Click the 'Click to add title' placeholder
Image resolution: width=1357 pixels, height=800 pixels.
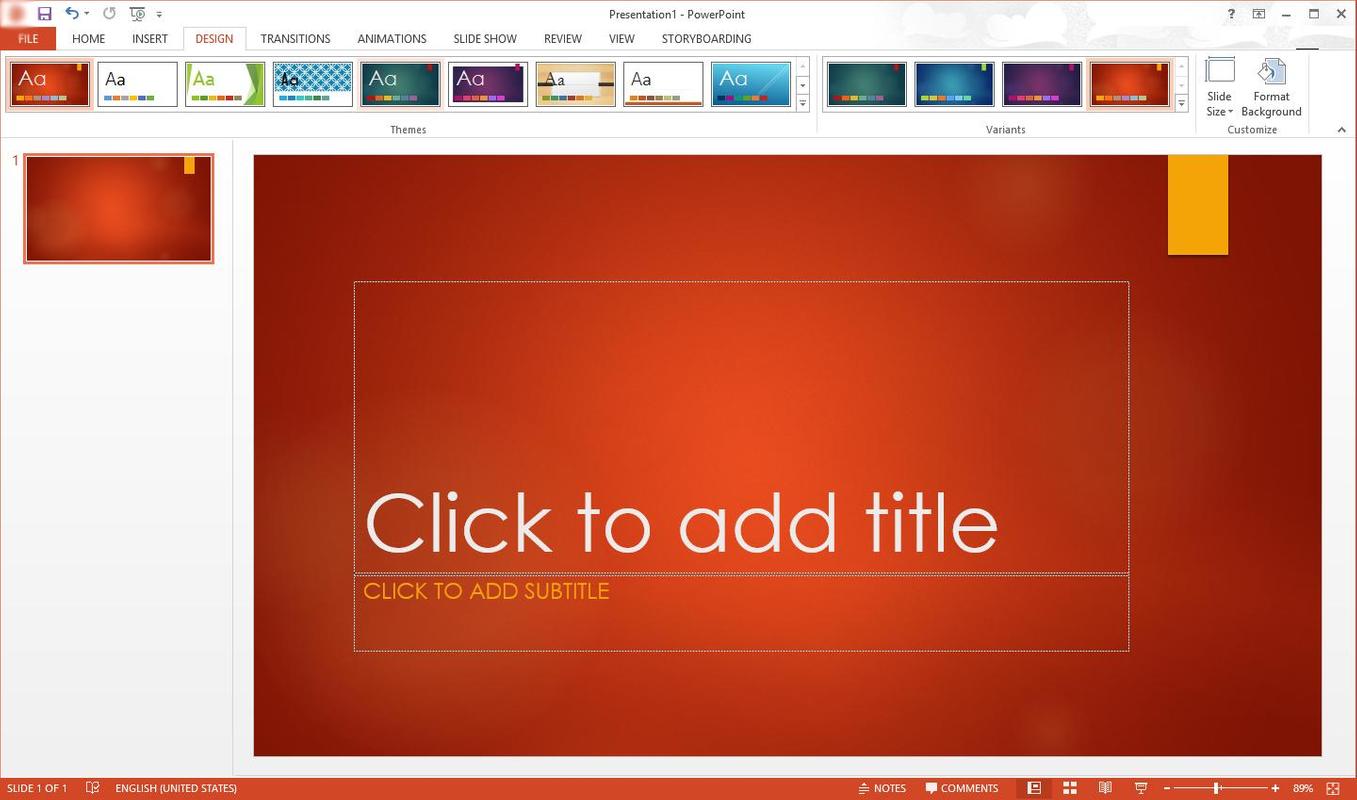pos(741,428)
